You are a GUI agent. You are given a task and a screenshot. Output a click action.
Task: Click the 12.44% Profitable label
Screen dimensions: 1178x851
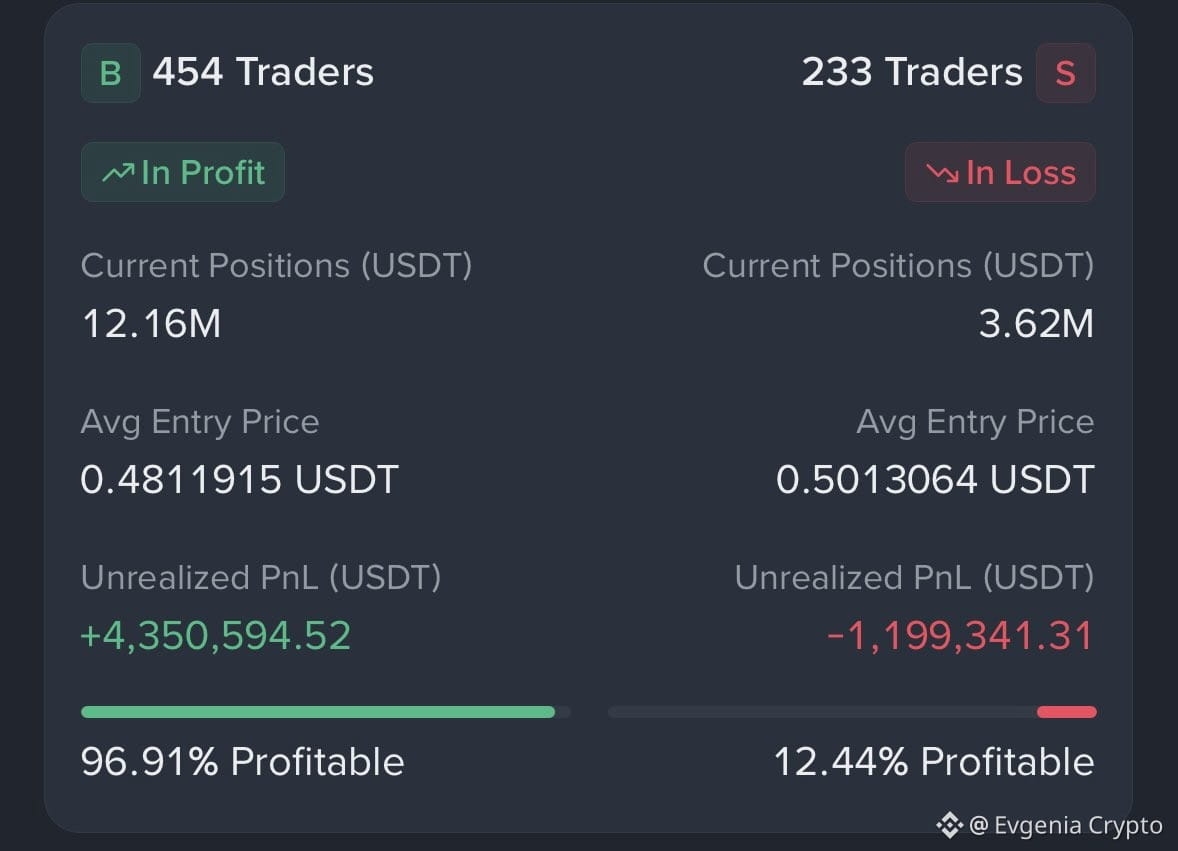point(934,762)
